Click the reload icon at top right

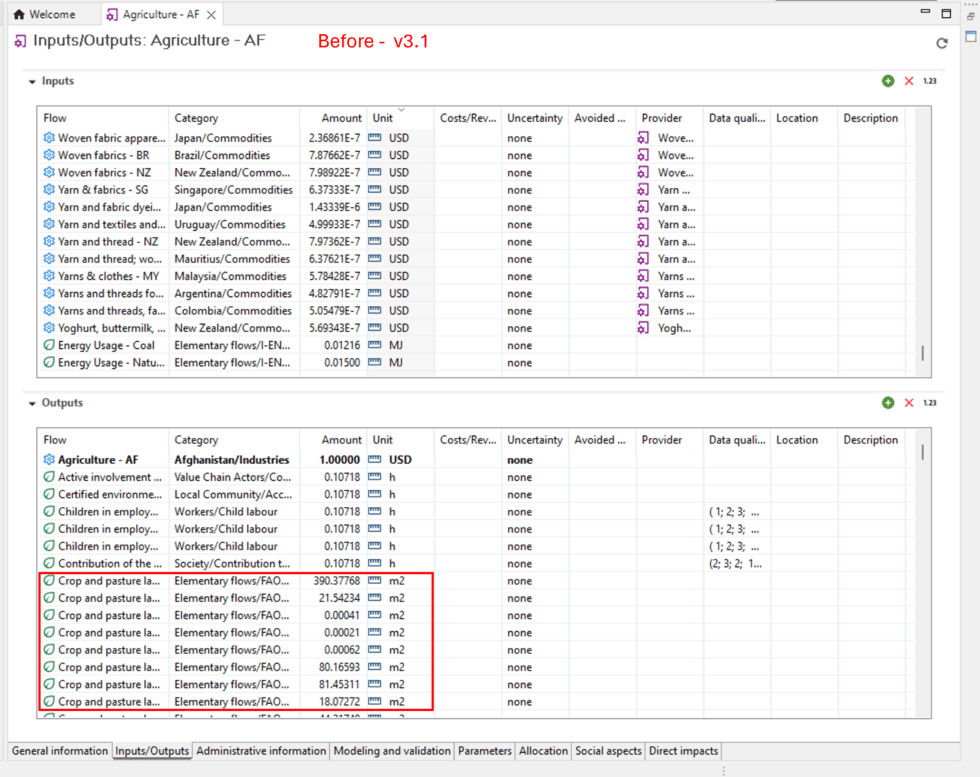(x=941, y=43)
